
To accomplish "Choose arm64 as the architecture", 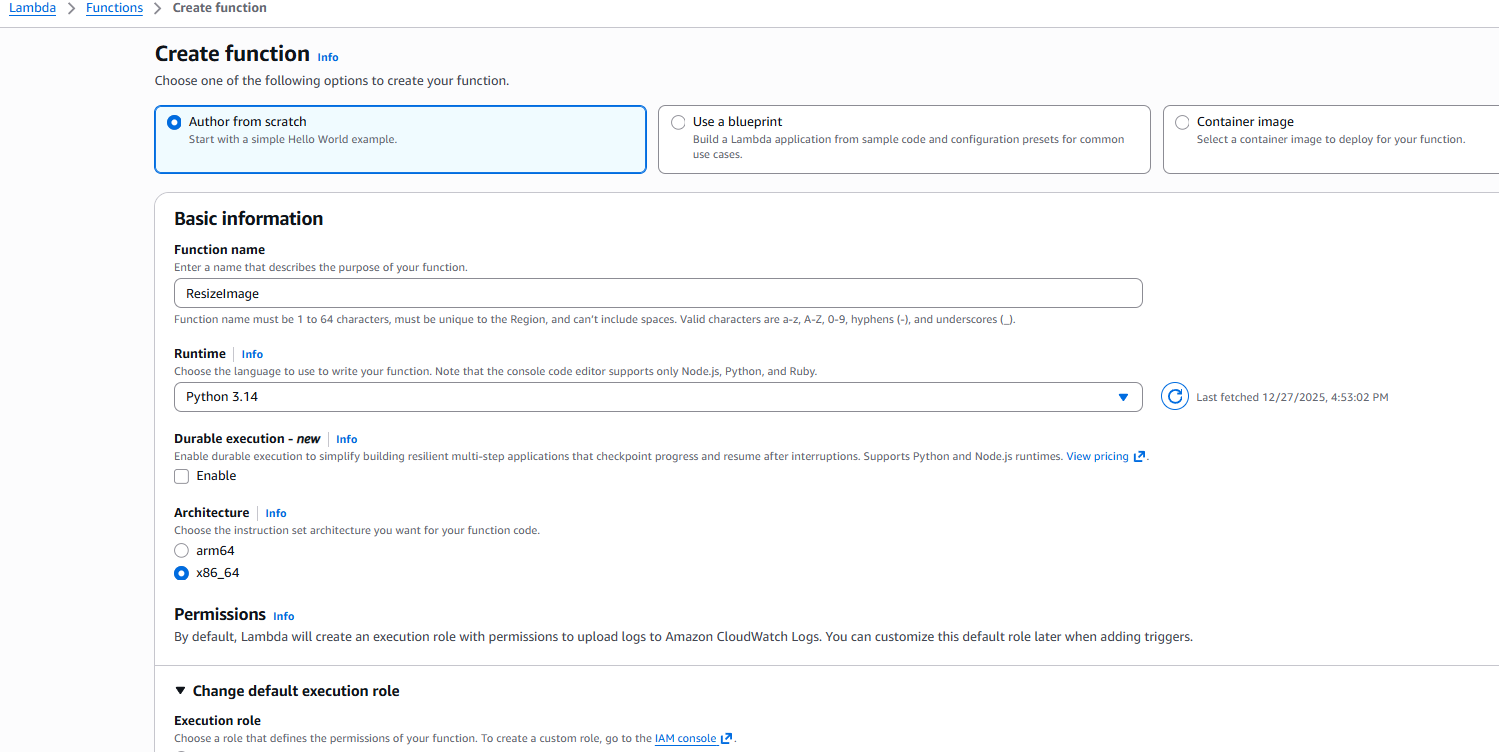I will 181,550.
